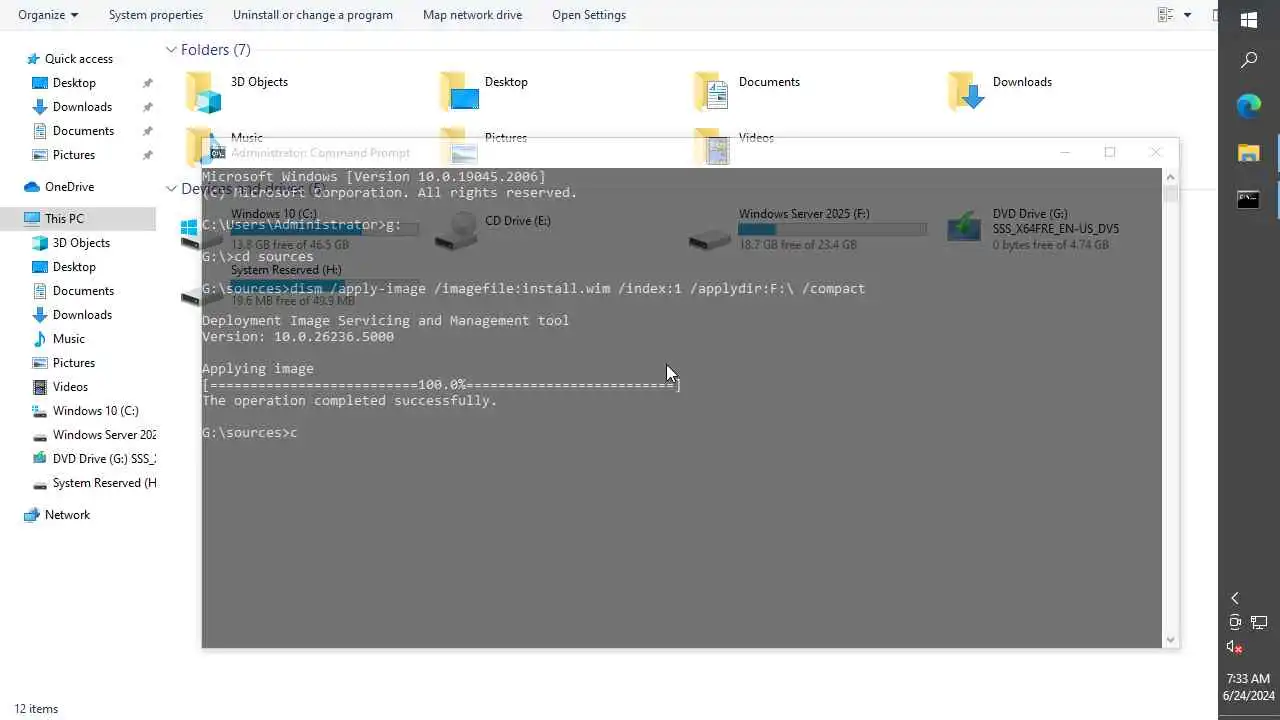The width and height of the screenshot is (1280, 720).
Task: Select Network in navigation pane
Action: click(67, 515)
